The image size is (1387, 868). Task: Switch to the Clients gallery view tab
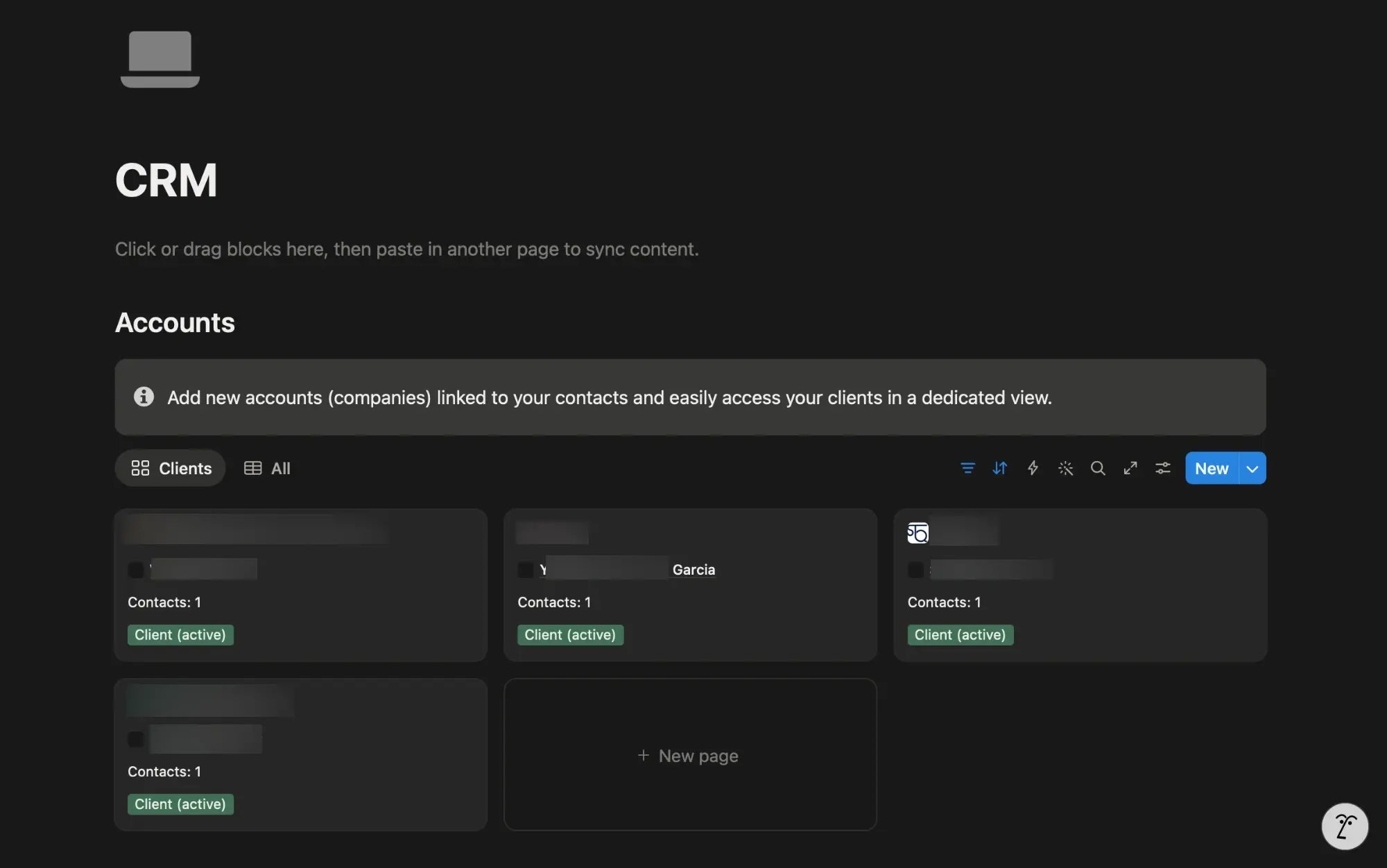pyautogui.click(x=171, y=468)
